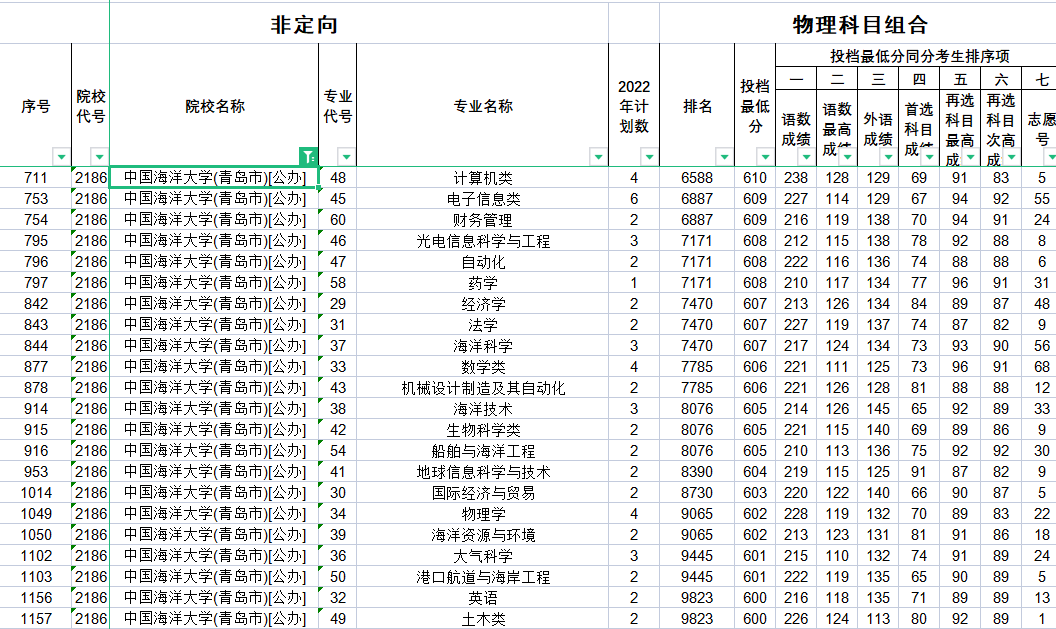
Task: Select the 海洋资源与环境 cell
Action: (482, 535)
